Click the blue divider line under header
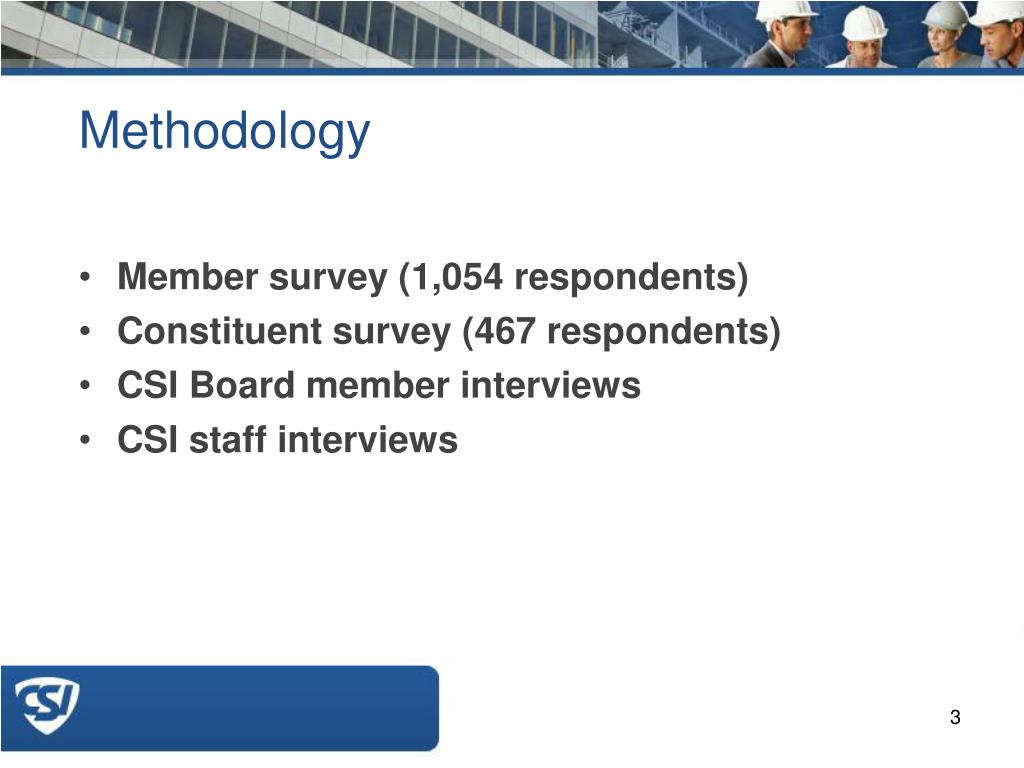 tap(512, 71)
